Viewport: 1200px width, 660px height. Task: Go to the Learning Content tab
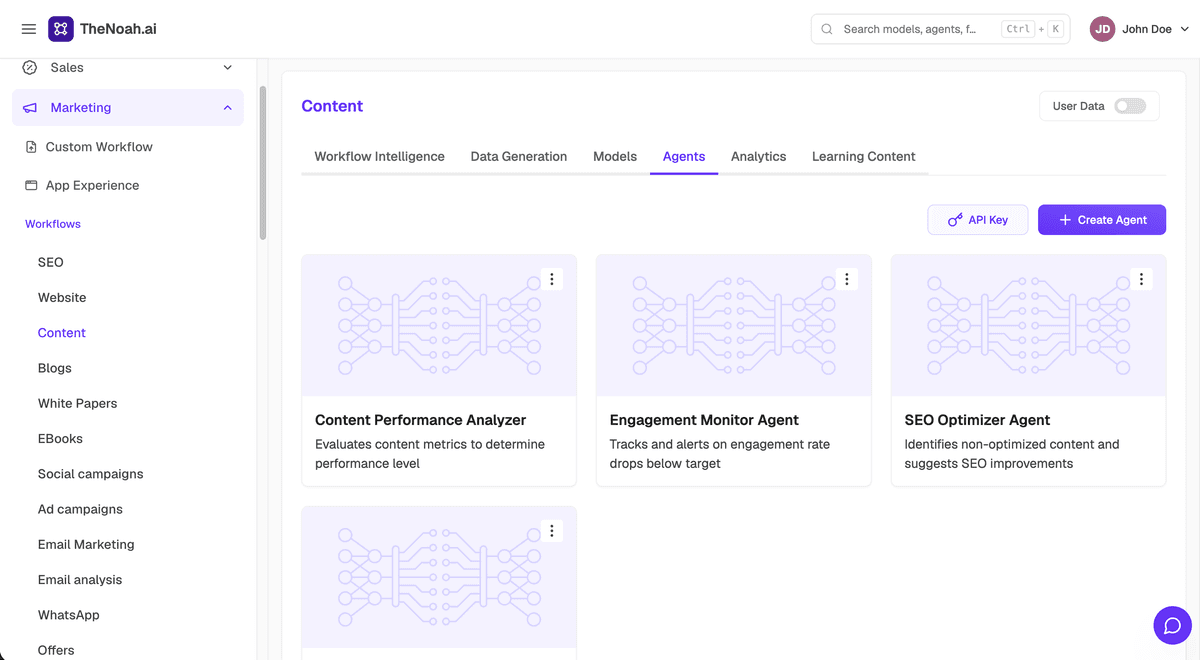tap(864, 156)
